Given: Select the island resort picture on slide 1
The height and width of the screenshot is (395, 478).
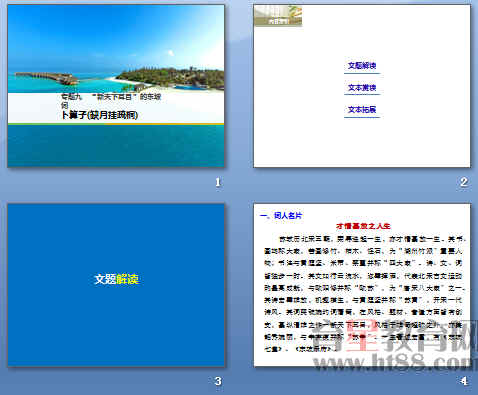Looking at the screenshot, I should click(x=116, y=49).
